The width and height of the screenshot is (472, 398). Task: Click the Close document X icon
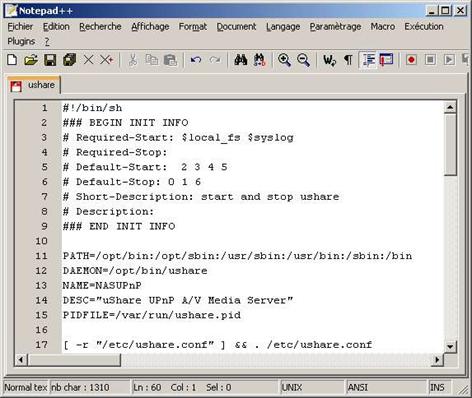[88, 60]
